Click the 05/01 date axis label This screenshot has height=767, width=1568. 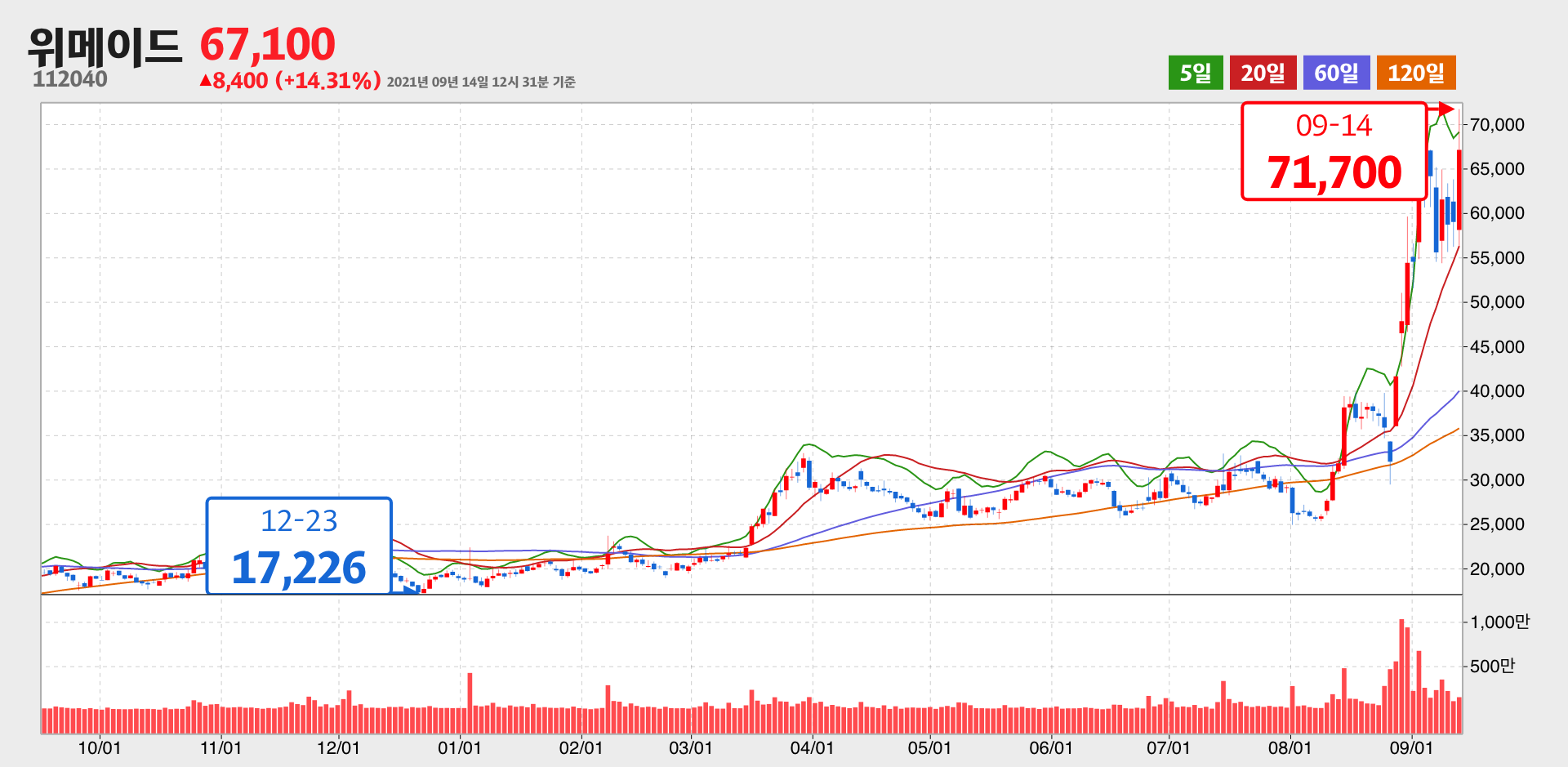(x=929, y=747)
